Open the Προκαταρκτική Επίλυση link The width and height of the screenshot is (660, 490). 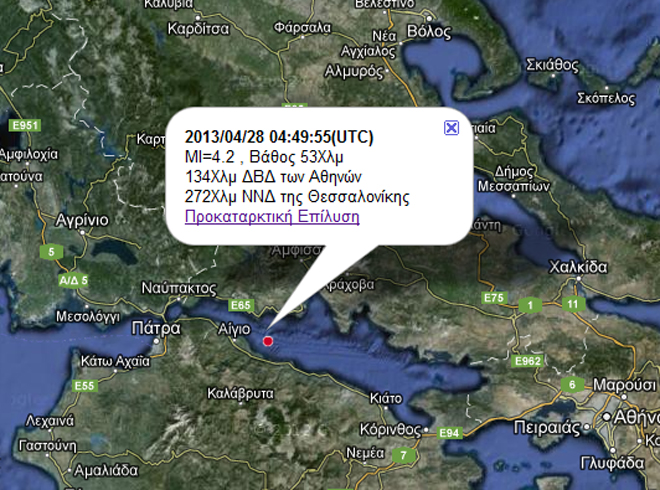(x=272, y=216)
